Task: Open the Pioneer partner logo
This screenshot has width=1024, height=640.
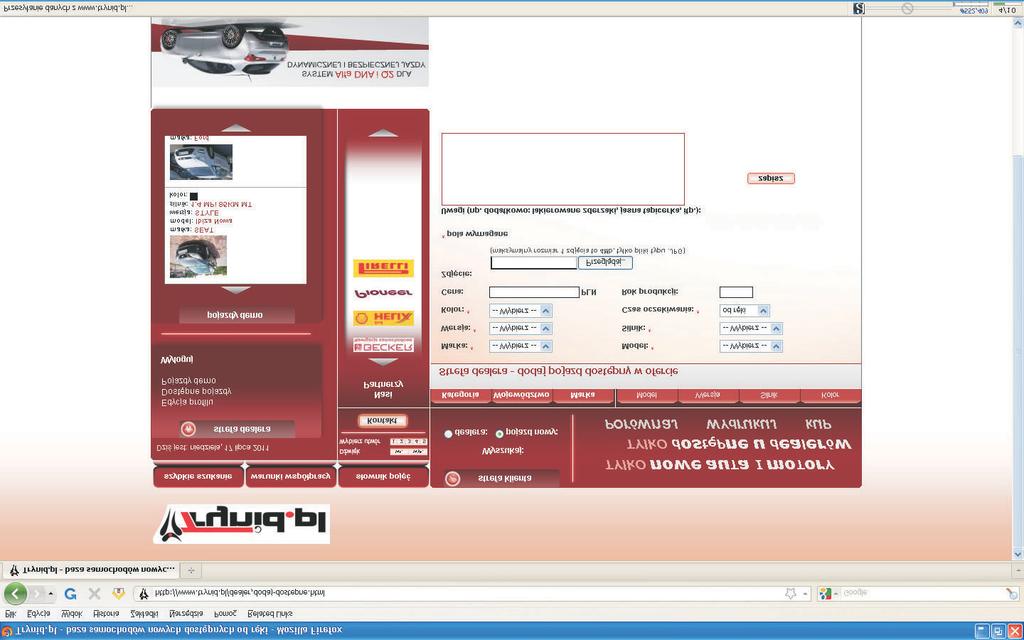Action: click(x=383, y=293)
